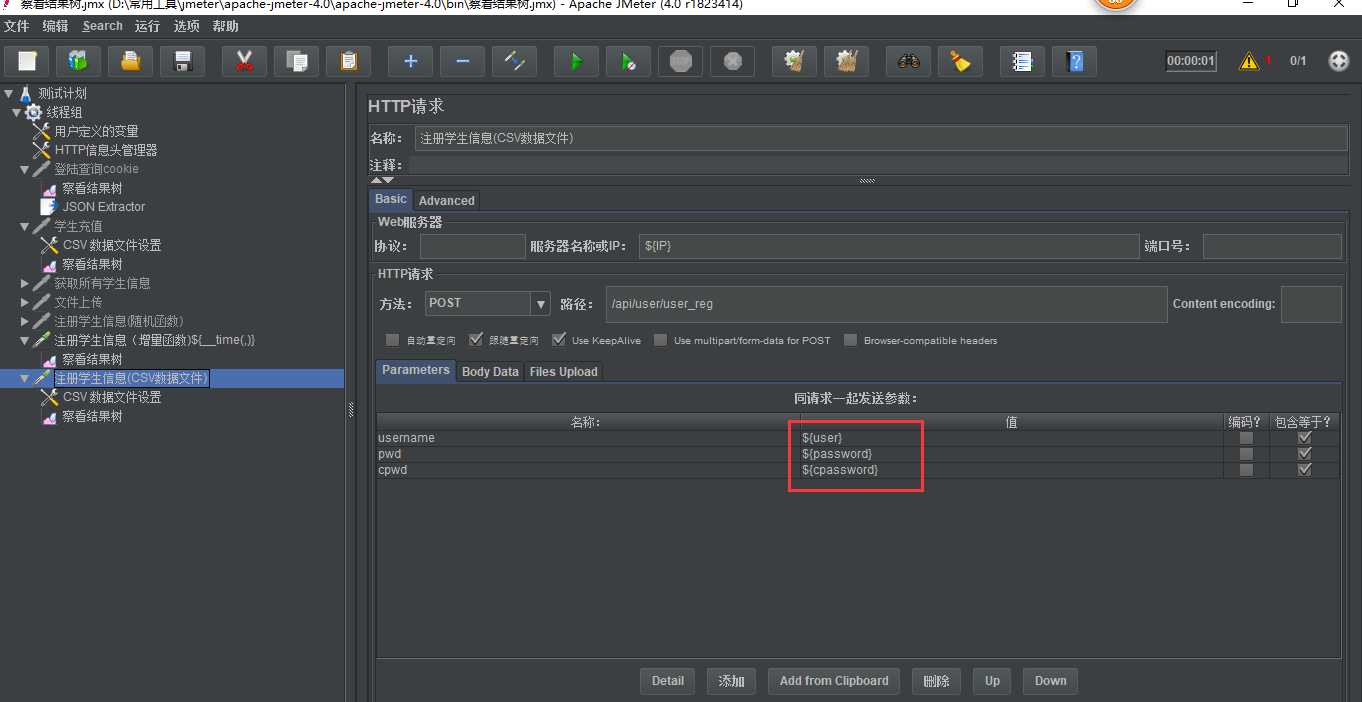Expand the 注册学生信息(随机函数) node

tap(25, 321)
